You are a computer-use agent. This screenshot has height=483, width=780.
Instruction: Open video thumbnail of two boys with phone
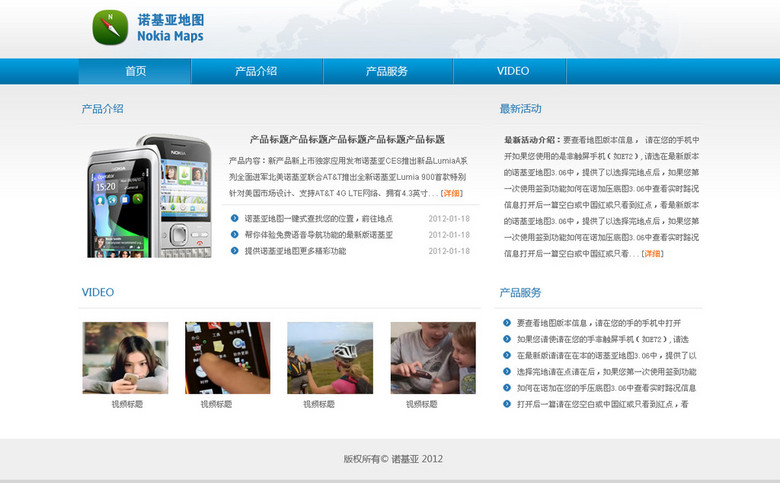pyautogui.click(x=433, y=358)
